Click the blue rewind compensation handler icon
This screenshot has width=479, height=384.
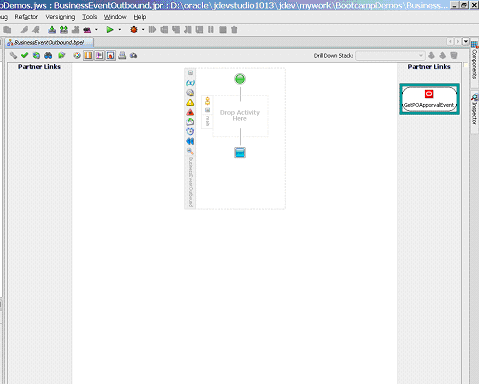190,141
